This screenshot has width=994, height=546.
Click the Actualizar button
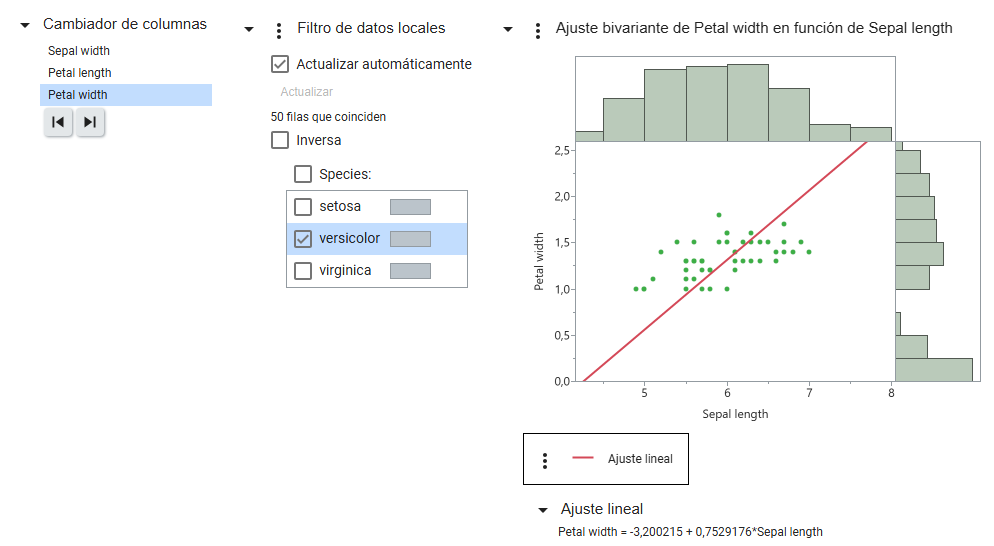point(306,92)
